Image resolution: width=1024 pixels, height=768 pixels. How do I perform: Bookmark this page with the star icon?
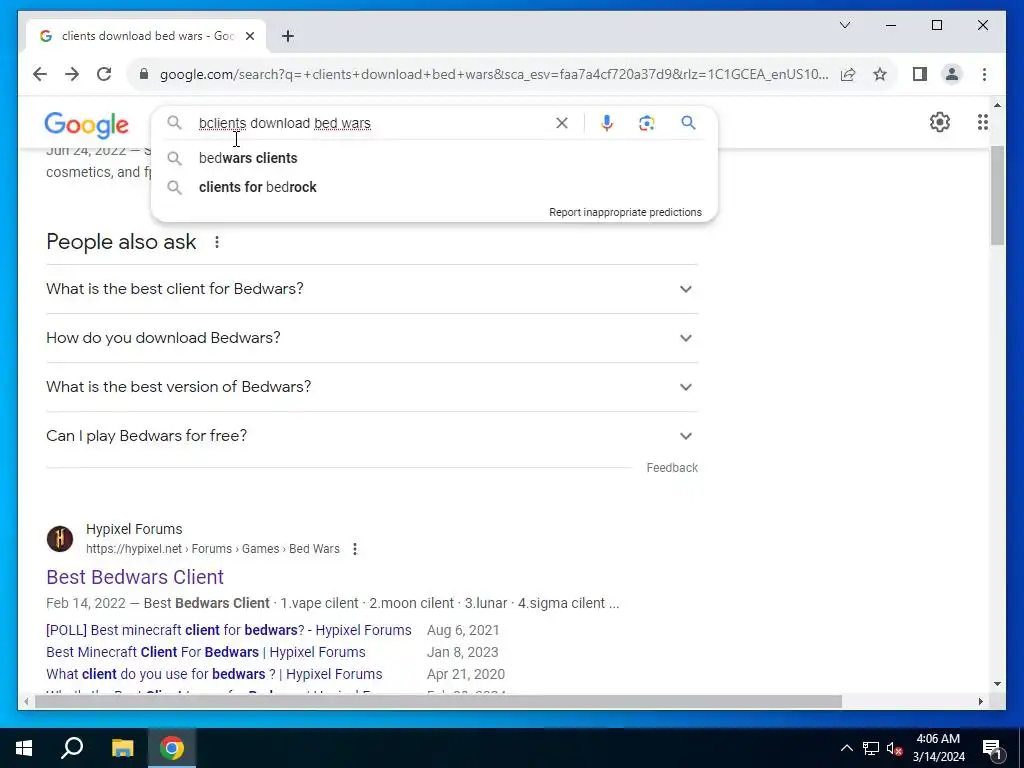click(x=880, y=74)
